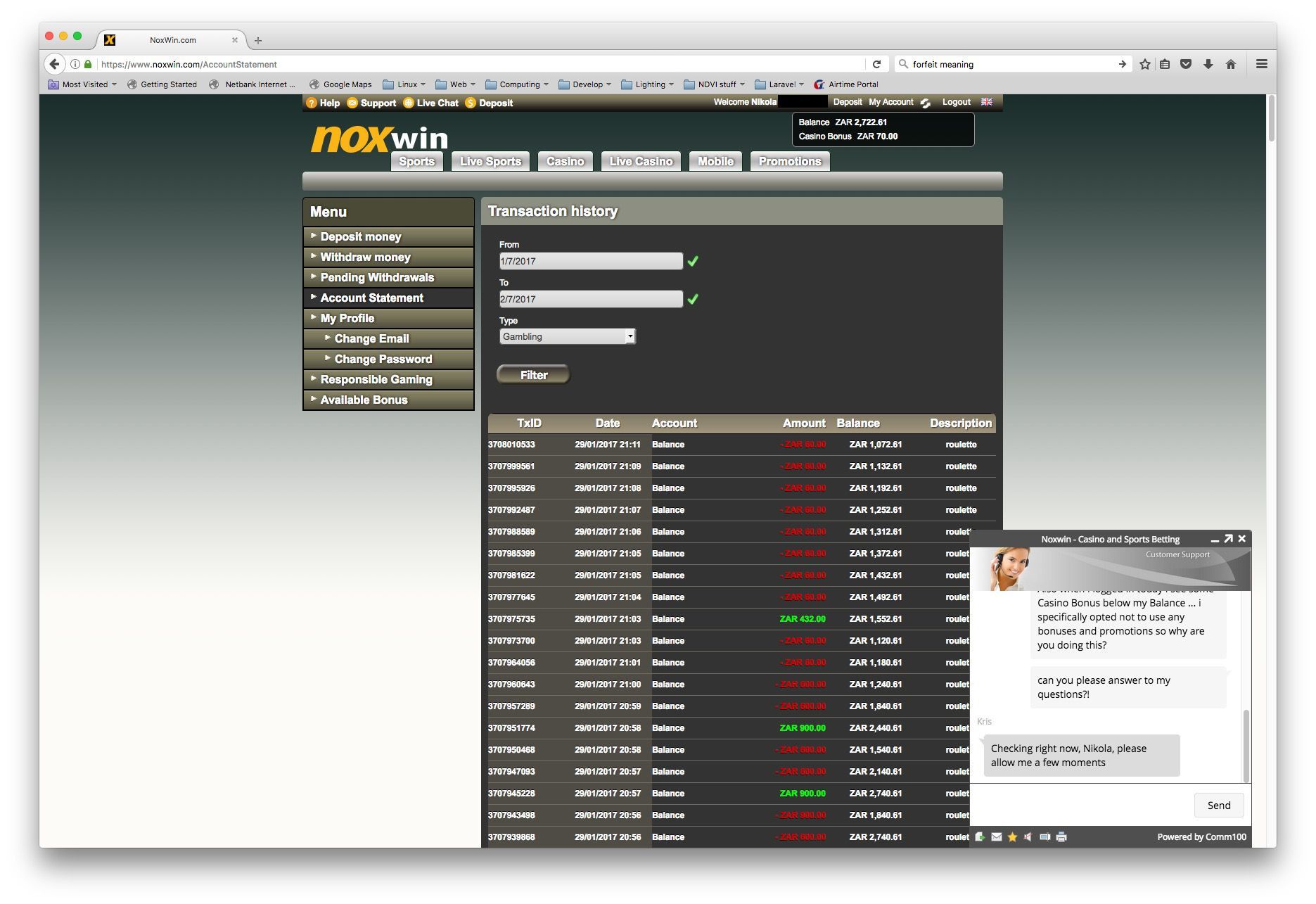Open Deposit money in the menu
Screen dimensions: 1316x904
coord(388,236)
